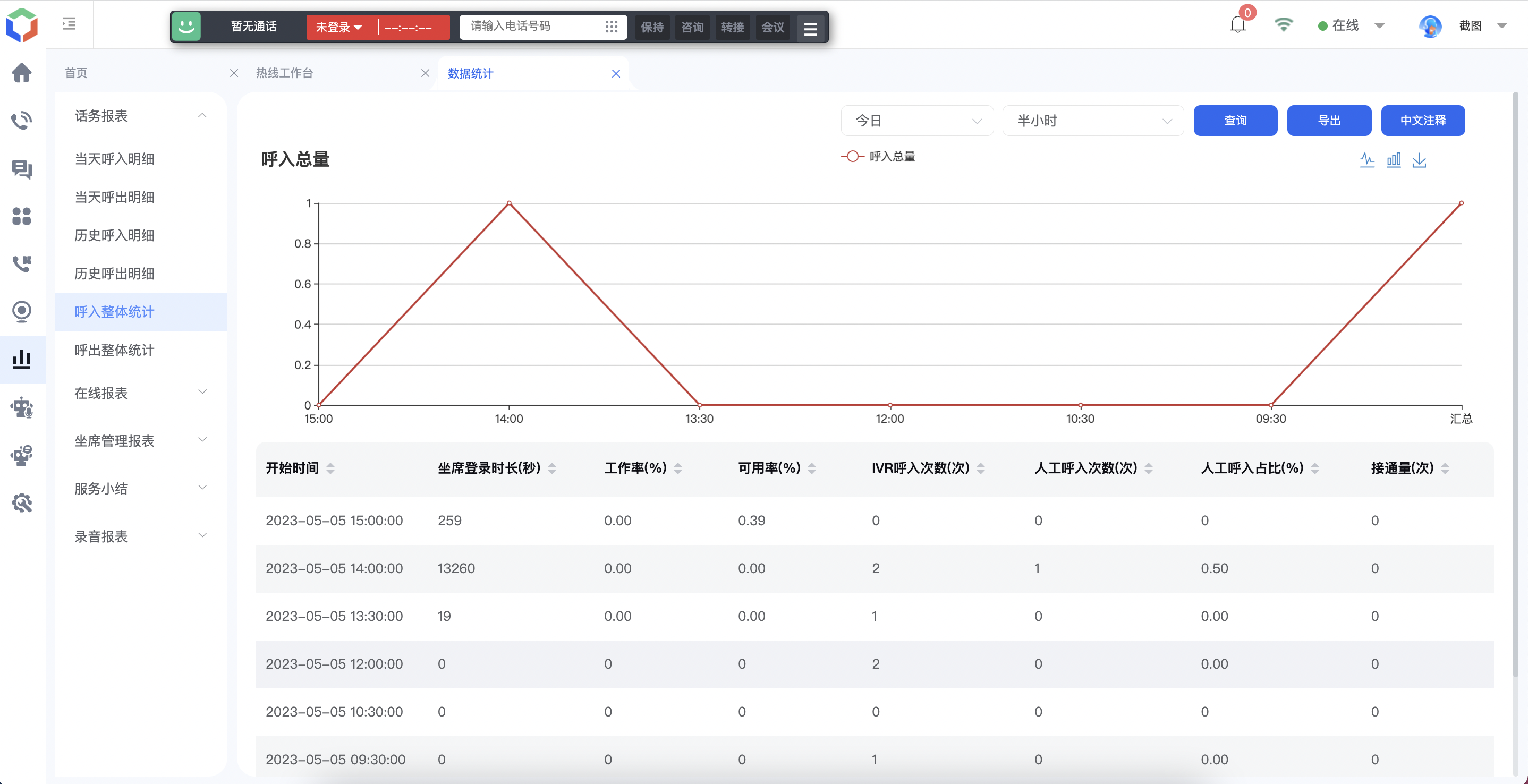The image size is (1528, 784).
Task: Open the robot assistant chat sidebar icon
Action: [22, 455]
